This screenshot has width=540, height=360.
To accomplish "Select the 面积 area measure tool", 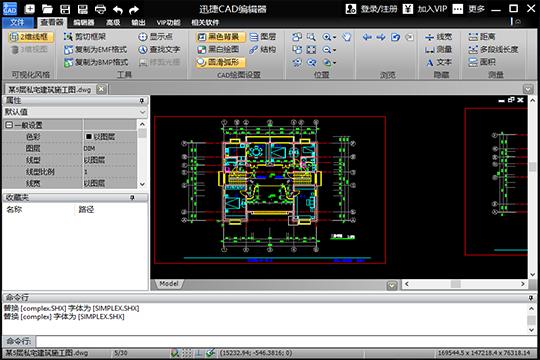I will [x=482, y=62].
